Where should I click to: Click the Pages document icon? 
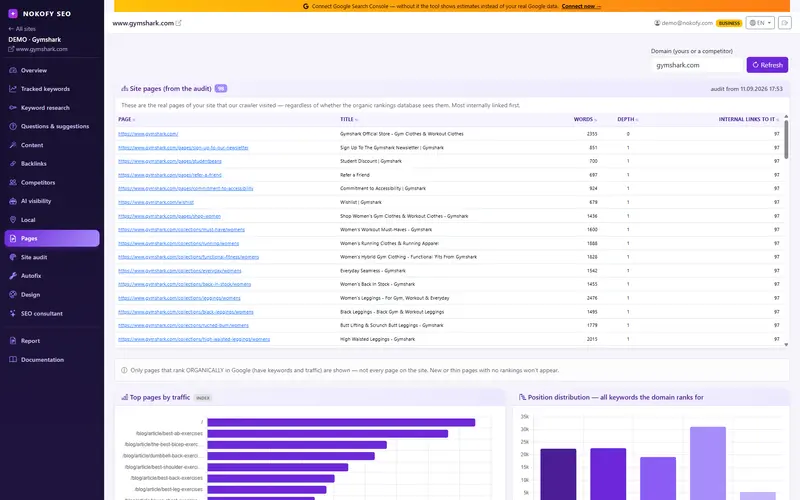[13, 238]
